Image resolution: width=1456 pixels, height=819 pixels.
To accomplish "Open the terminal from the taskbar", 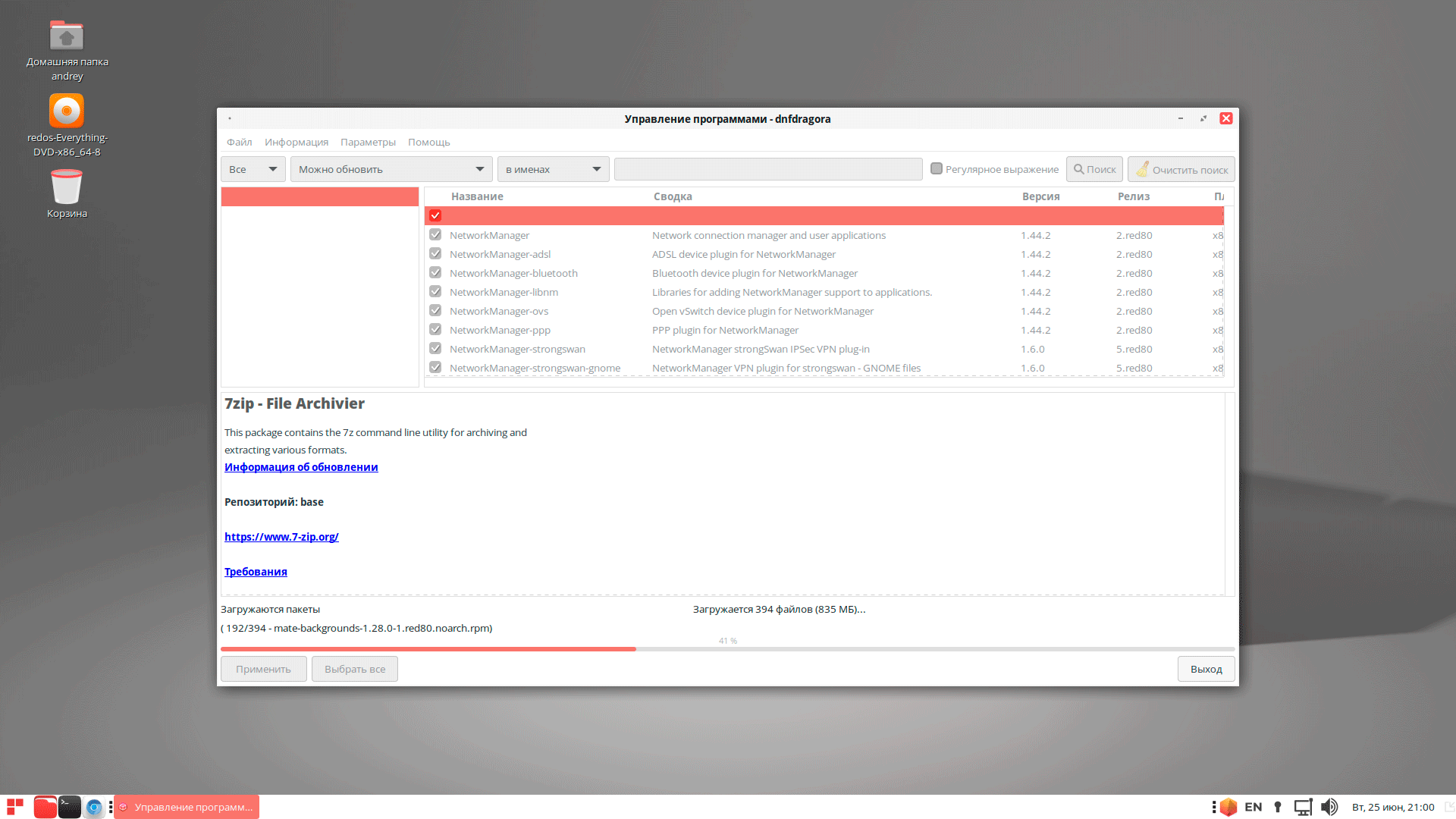I will tap(69, 807).
